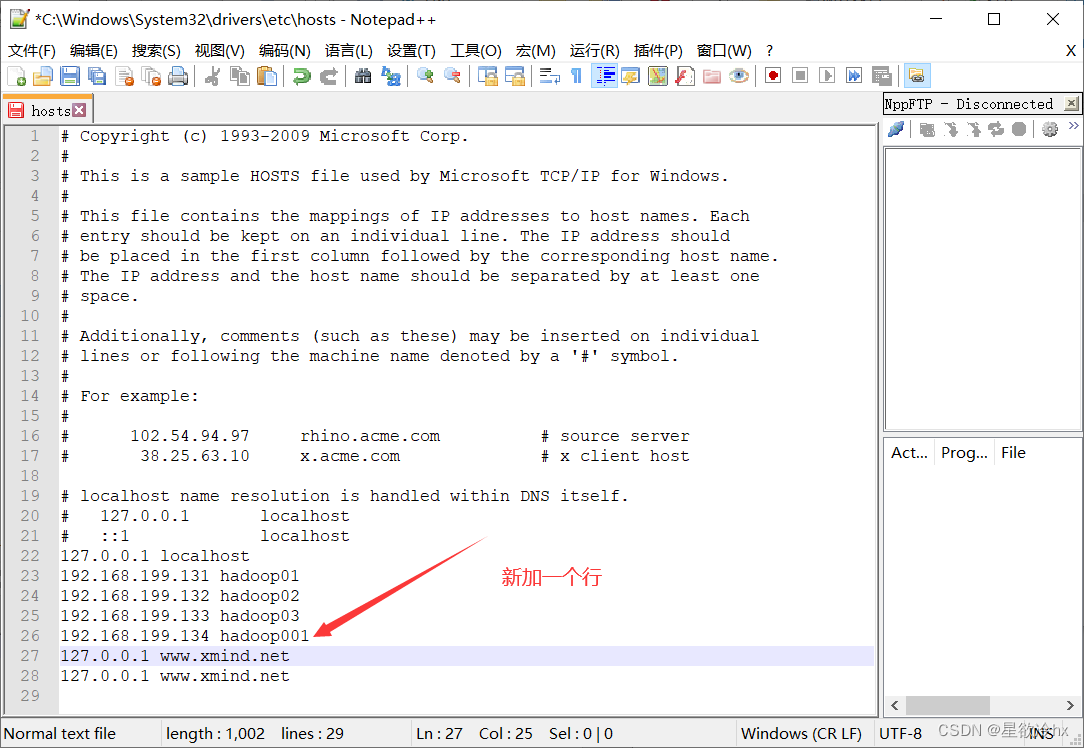The width and height of the screenshot is (1084, 748).
Task: Click line 26 text 192.168.199.134 hadoop001
Action: 185,635
